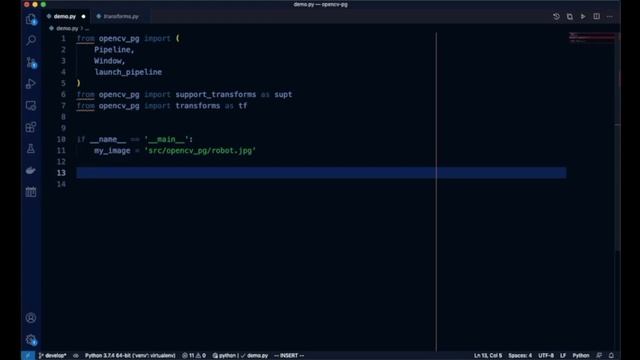Click my_image variable on line 11
Screen dimensions: 640x360
pos(112,151)
